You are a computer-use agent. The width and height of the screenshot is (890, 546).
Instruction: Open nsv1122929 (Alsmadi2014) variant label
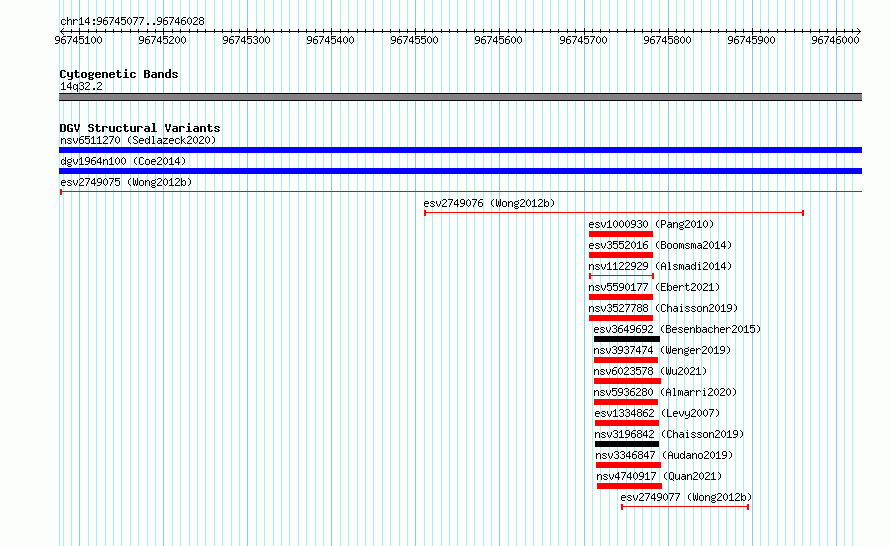[660, 266]
